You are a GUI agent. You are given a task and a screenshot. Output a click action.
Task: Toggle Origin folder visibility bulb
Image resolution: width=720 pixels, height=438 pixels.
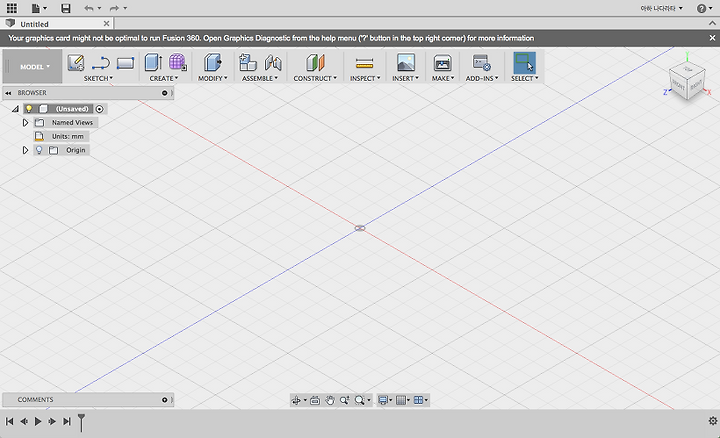pyautogui.click(x=39, y=150)
